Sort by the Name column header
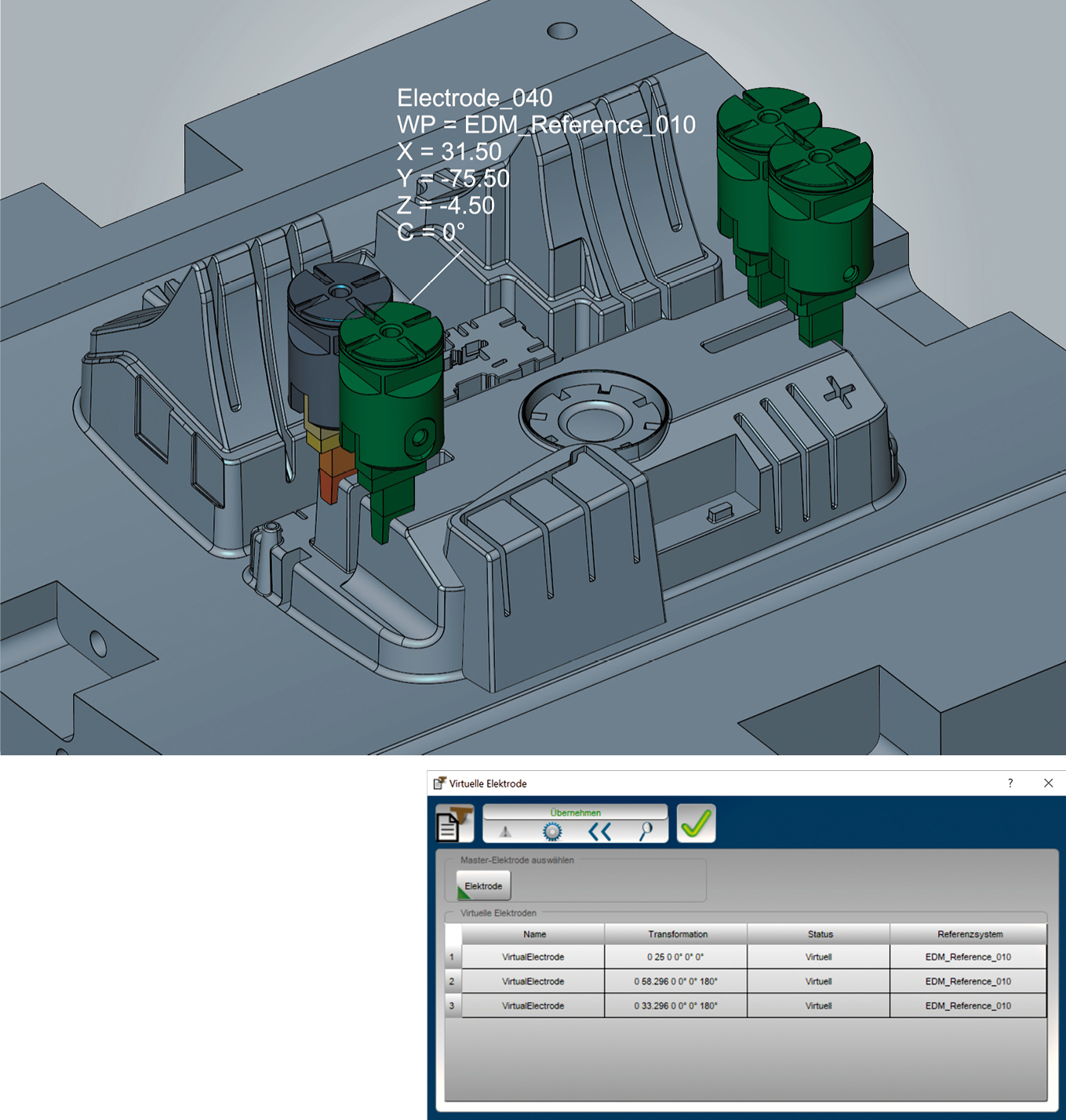Viewport: 1066px width, 1120px height. click(534, 934)
